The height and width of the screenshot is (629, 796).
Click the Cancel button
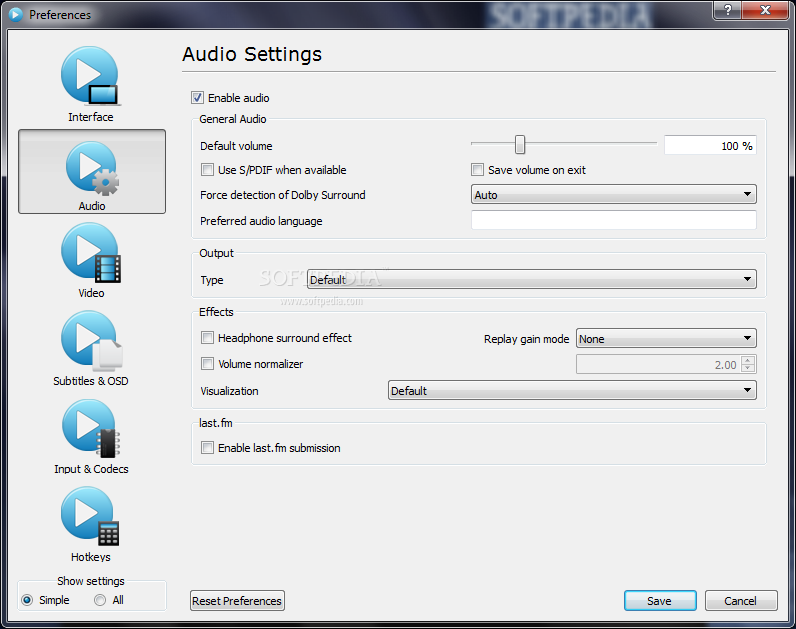click(x=741, y=601)
